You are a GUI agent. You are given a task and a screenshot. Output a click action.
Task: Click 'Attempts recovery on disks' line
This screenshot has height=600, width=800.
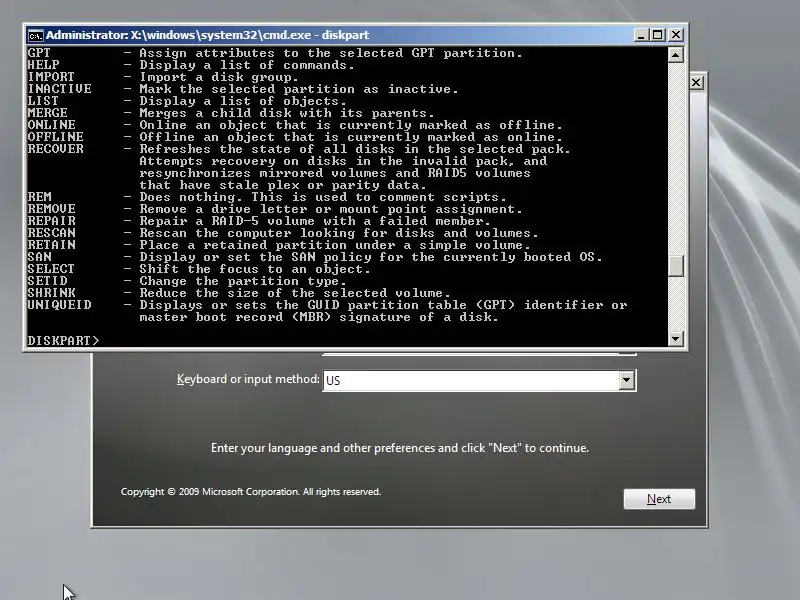[x=343, y=161]
